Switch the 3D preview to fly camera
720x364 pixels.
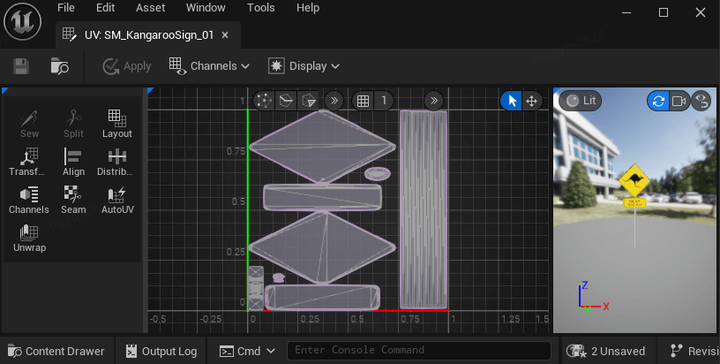click(679, 101)
